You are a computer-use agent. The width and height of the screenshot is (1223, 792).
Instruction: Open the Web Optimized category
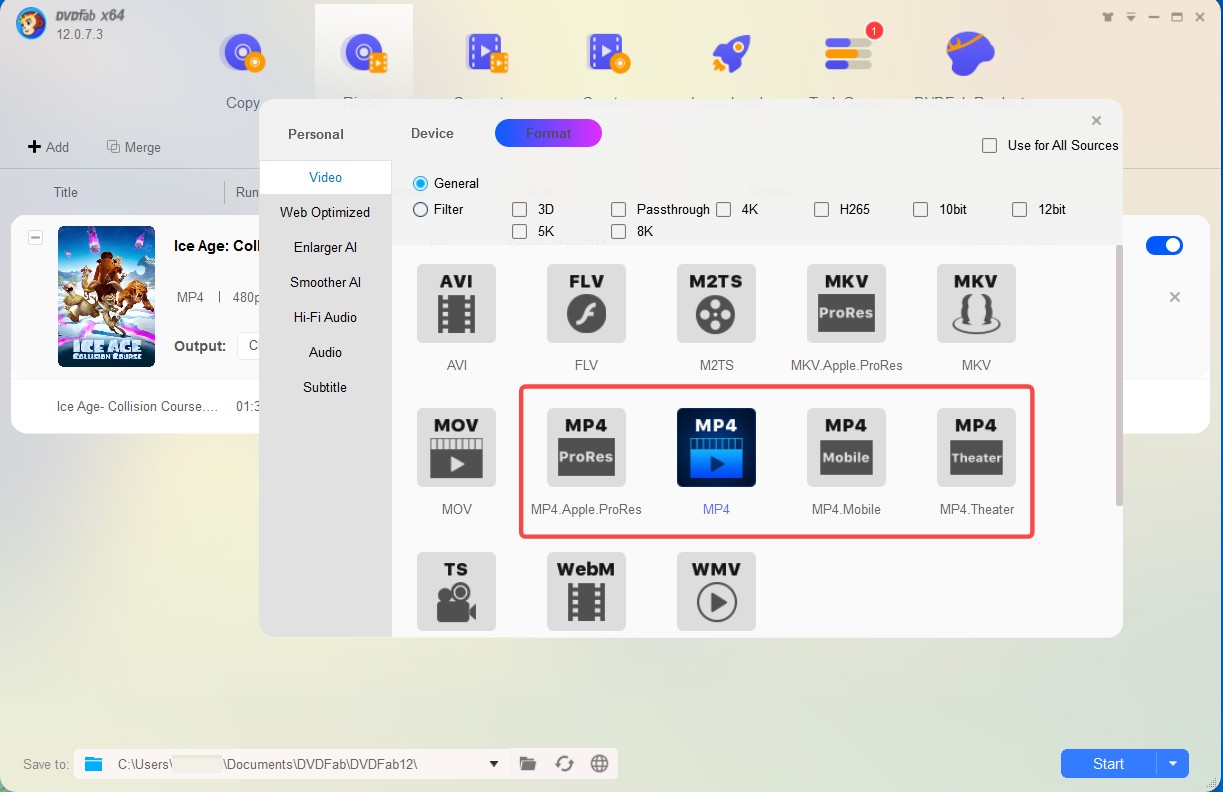tap(325, 212)
